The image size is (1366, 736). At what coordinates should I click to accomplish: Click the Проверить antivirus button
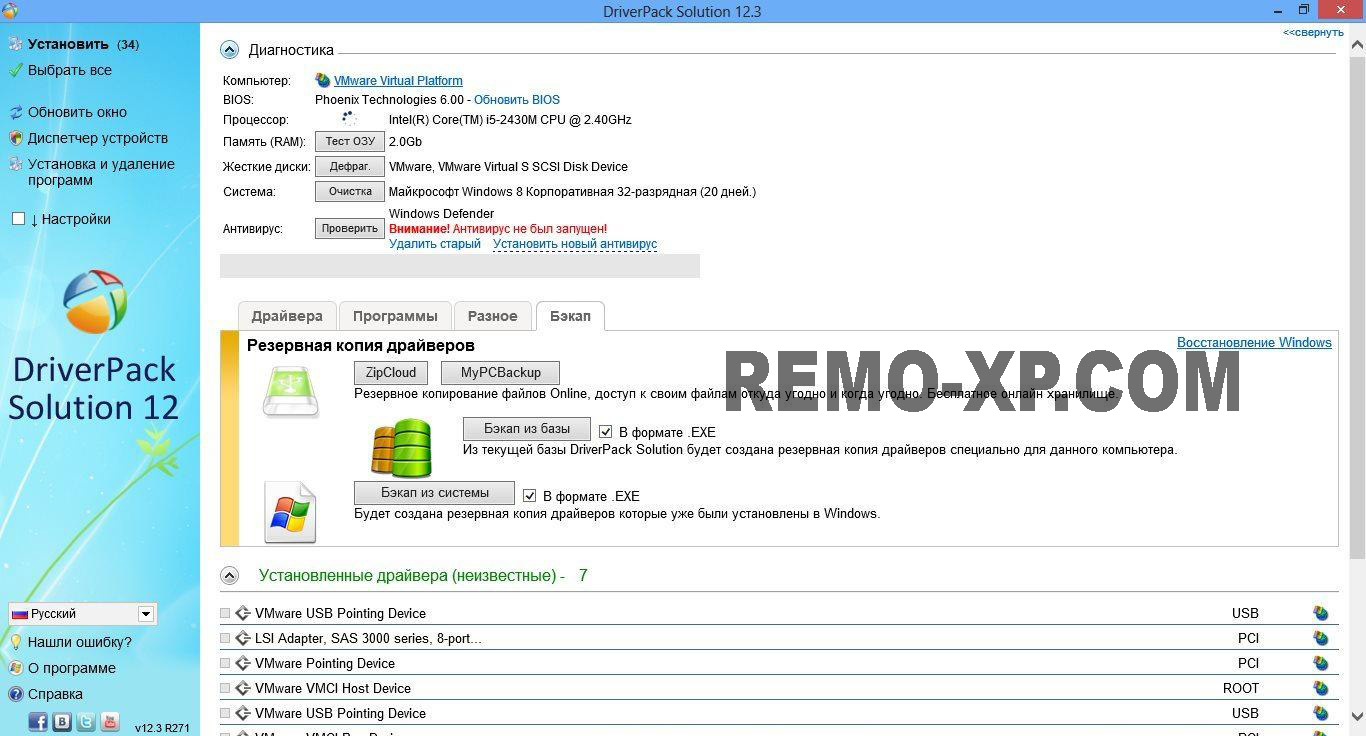[x=350, y=228]
